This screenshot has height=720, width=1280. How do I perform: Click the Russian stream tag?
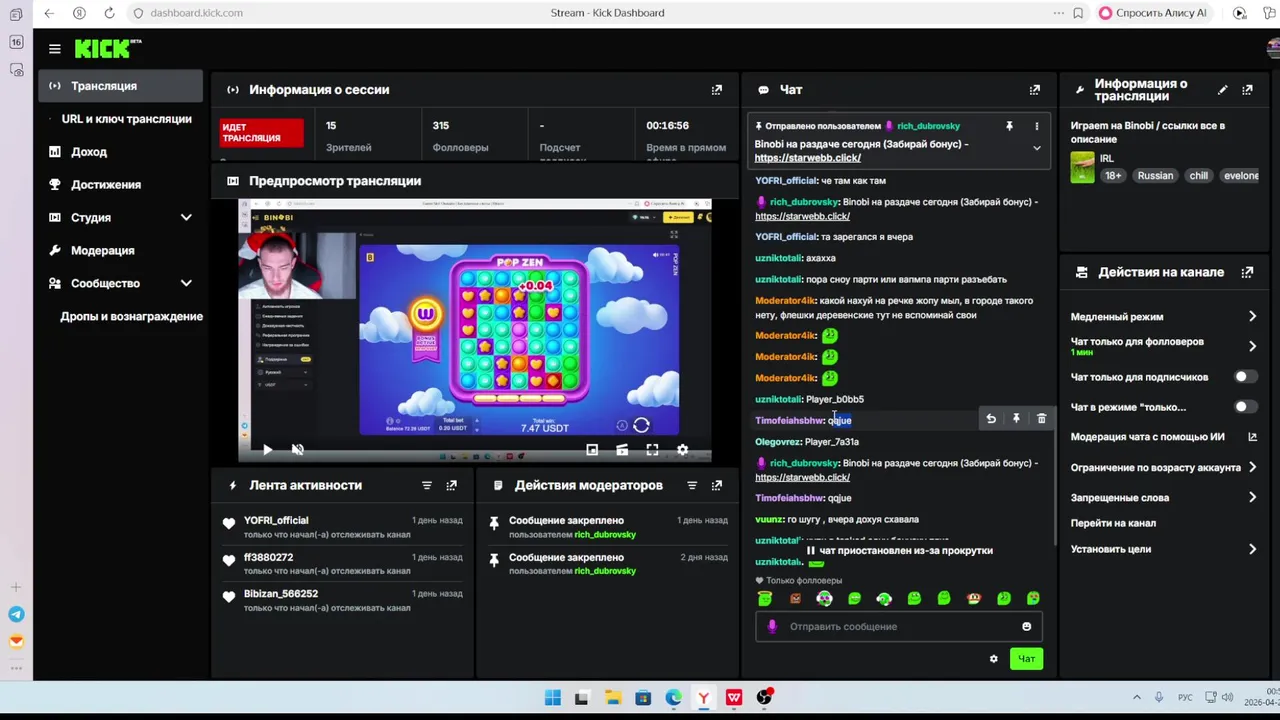click(x=1155, y=176)
